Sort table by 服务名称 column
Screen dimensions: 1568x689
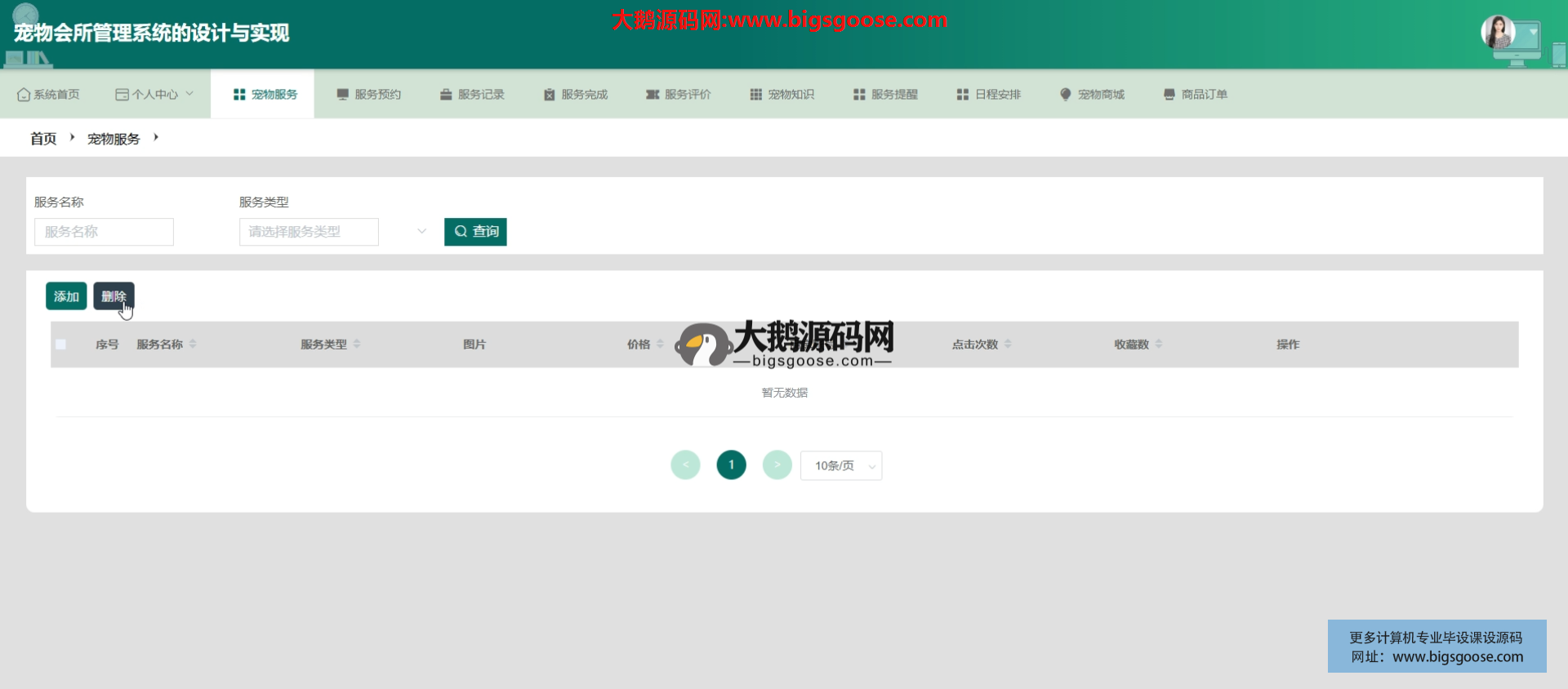point(193,344)
